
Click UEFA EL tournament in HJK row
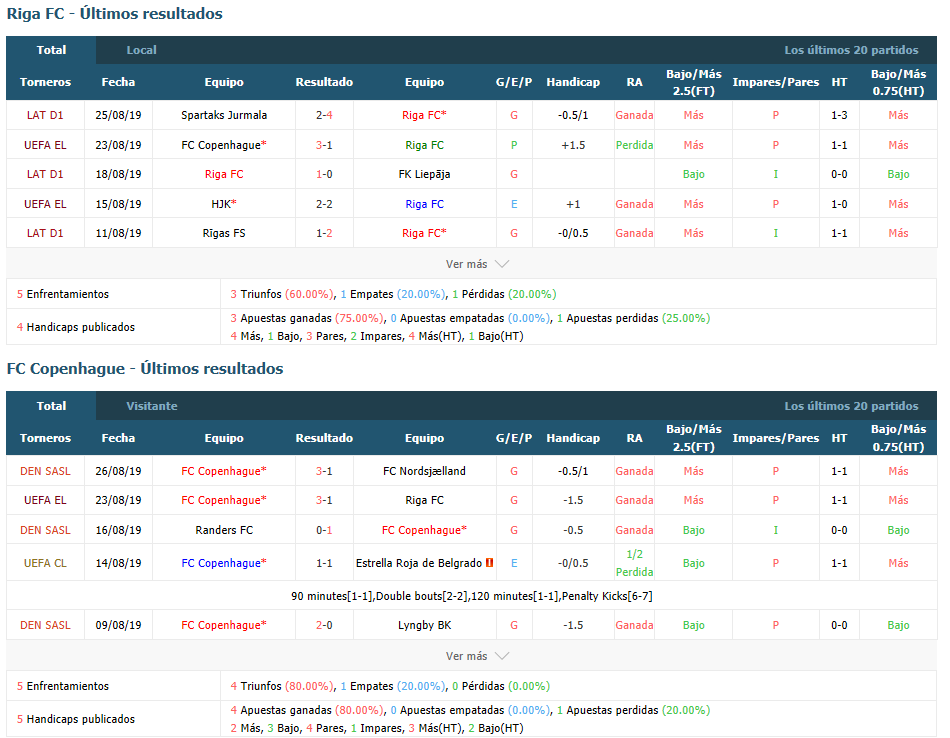pos(45,204)
